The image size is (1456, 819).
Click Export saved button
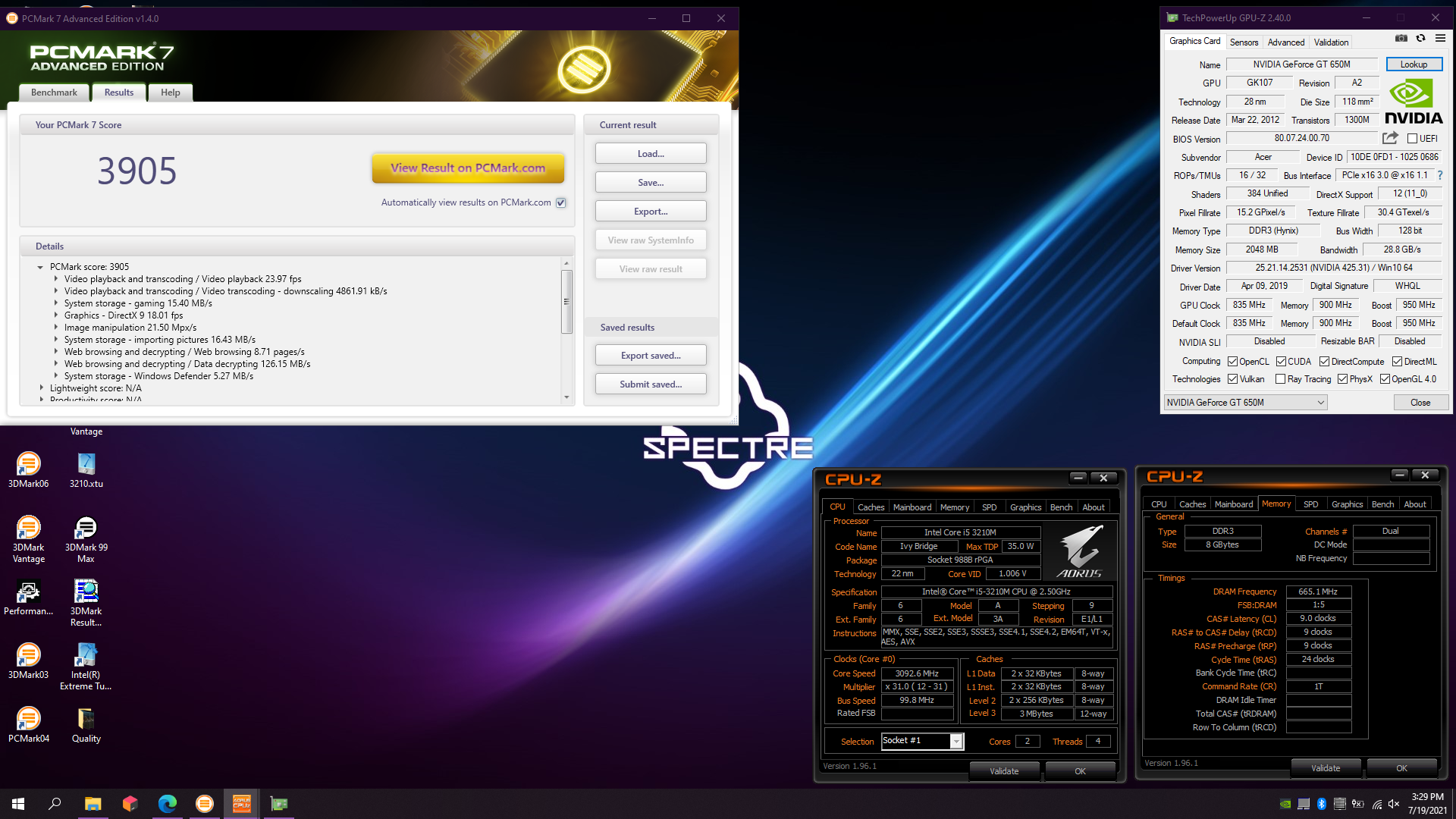point(651,356)
